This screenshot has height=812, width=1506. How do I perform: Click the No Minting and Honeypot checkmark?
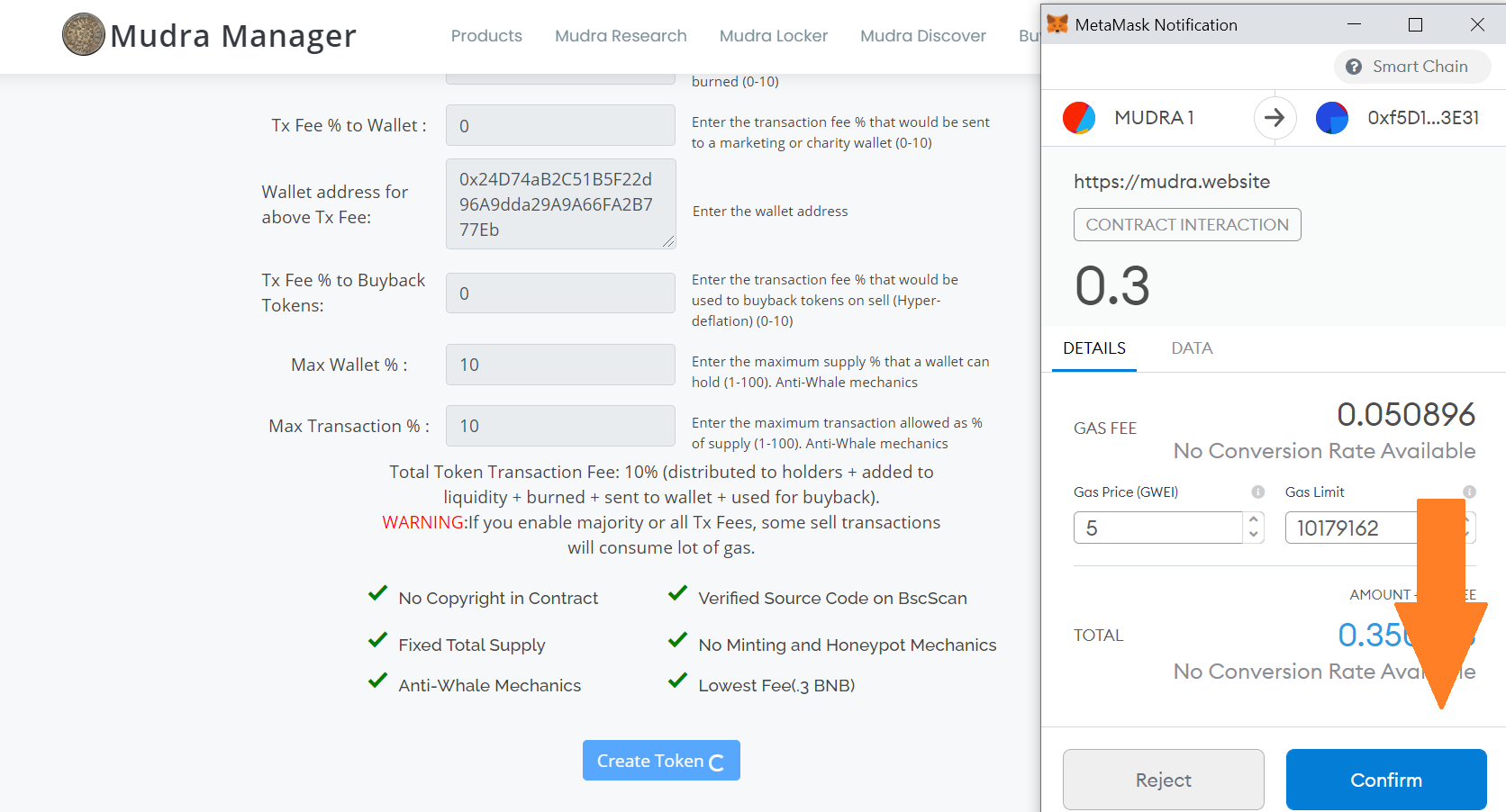click(x=677, y=641)
